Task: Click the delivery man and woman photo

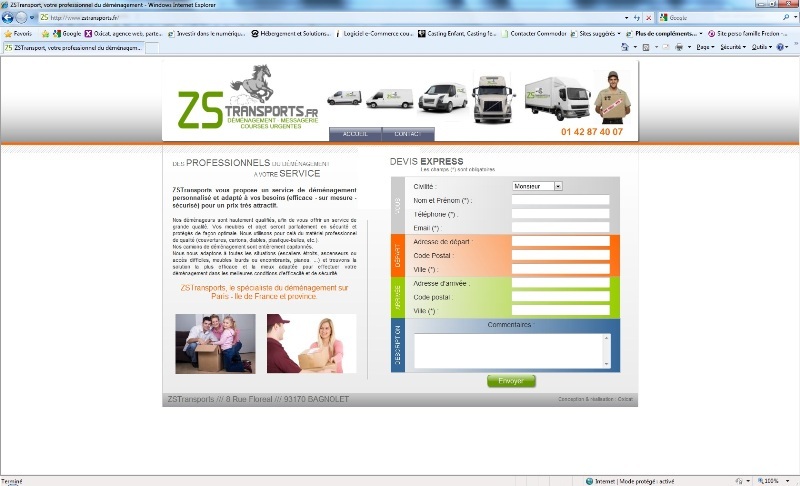Action: click(x=311, y=344)
